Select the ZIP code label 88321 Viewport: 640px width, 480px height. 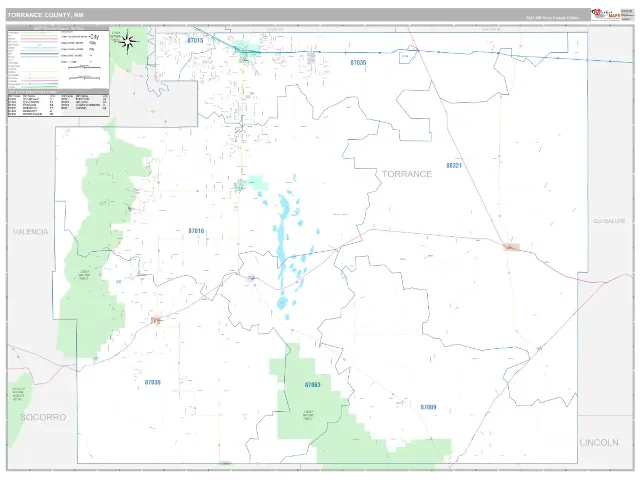tap(454, 165)
